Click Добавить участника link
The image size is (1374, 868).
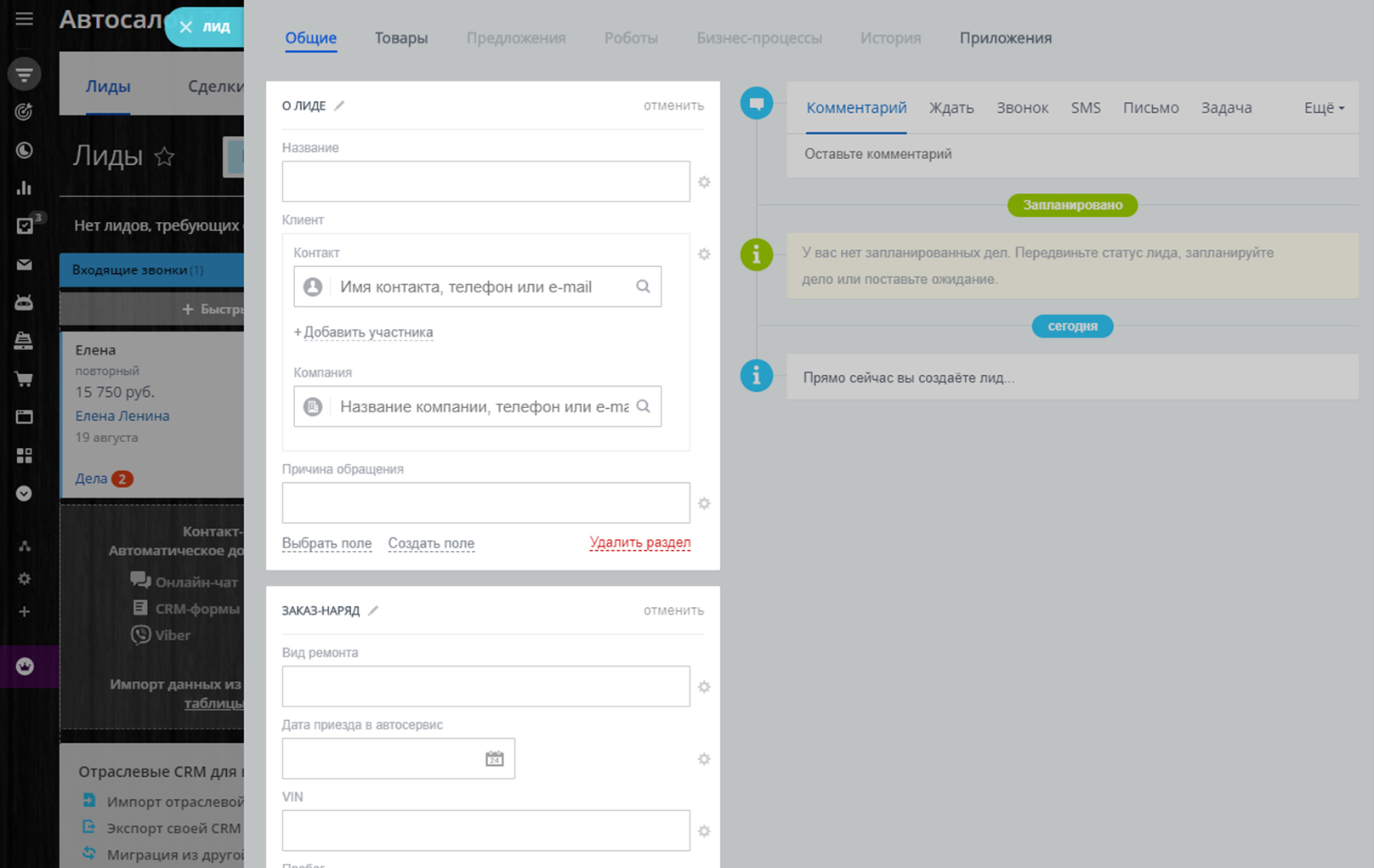point(367,332)
